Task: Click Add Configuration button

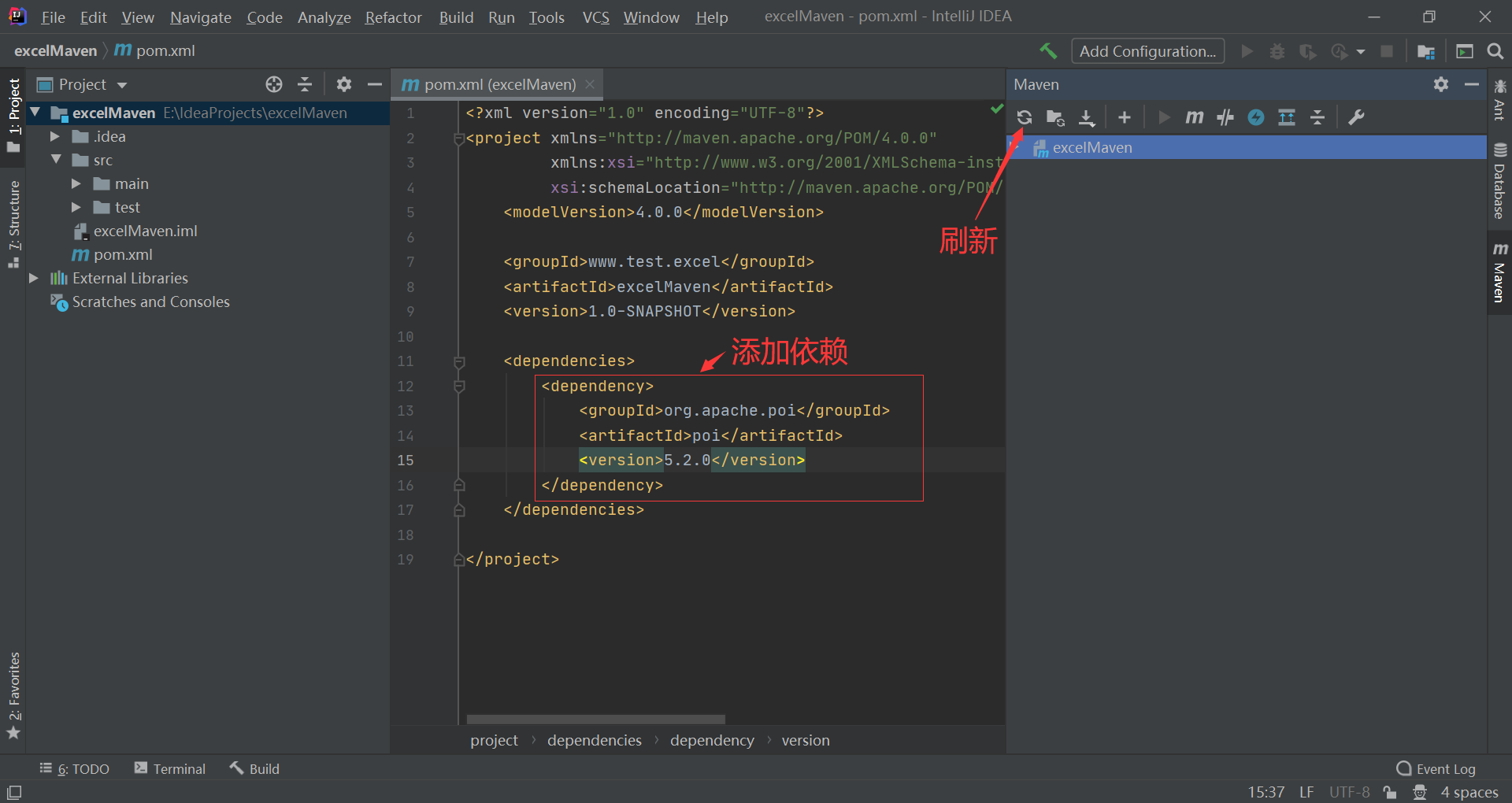Action: pos(1147,51)
